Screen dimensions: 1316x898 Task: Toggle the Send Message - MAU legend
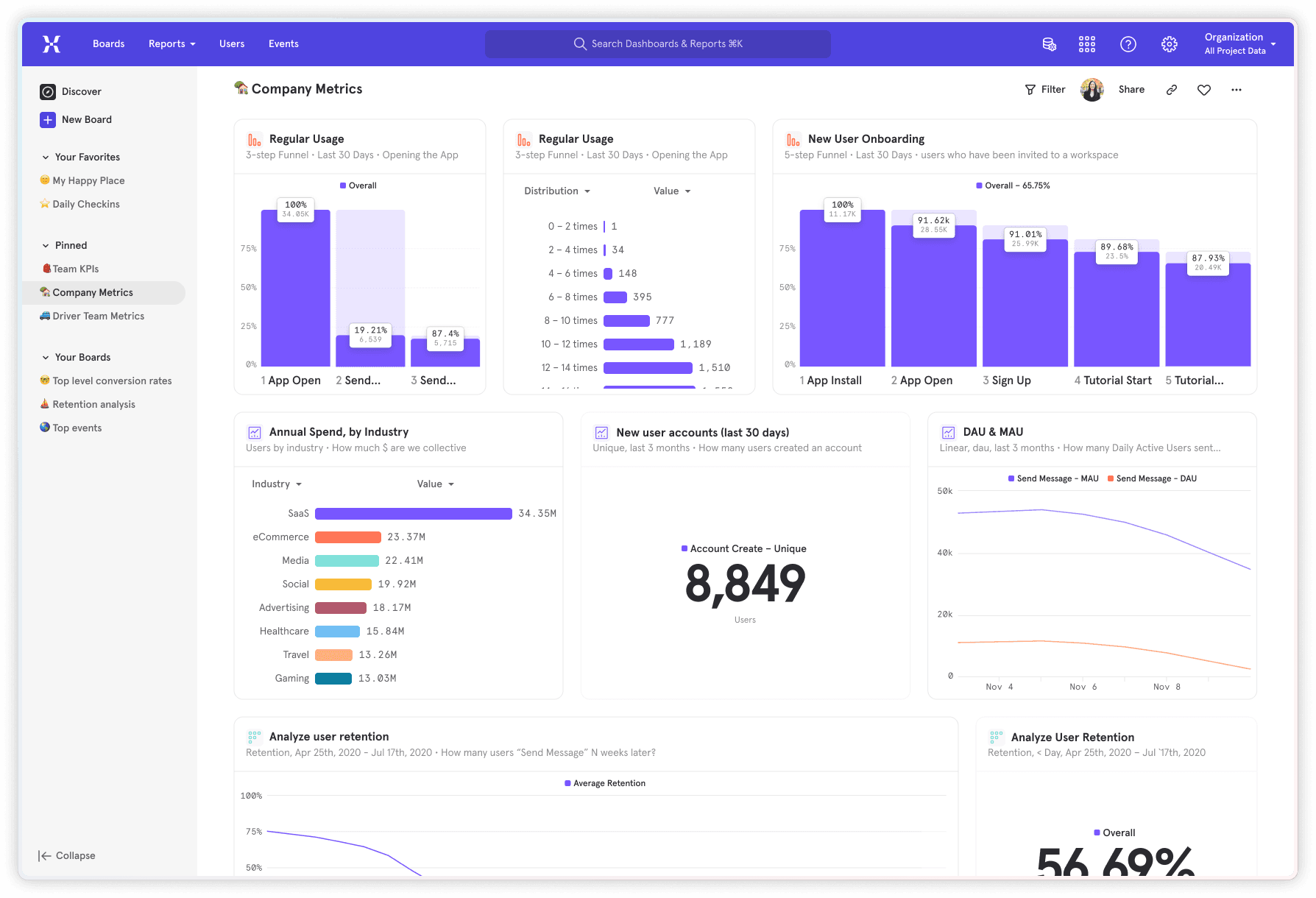(x=1053, y=478)
